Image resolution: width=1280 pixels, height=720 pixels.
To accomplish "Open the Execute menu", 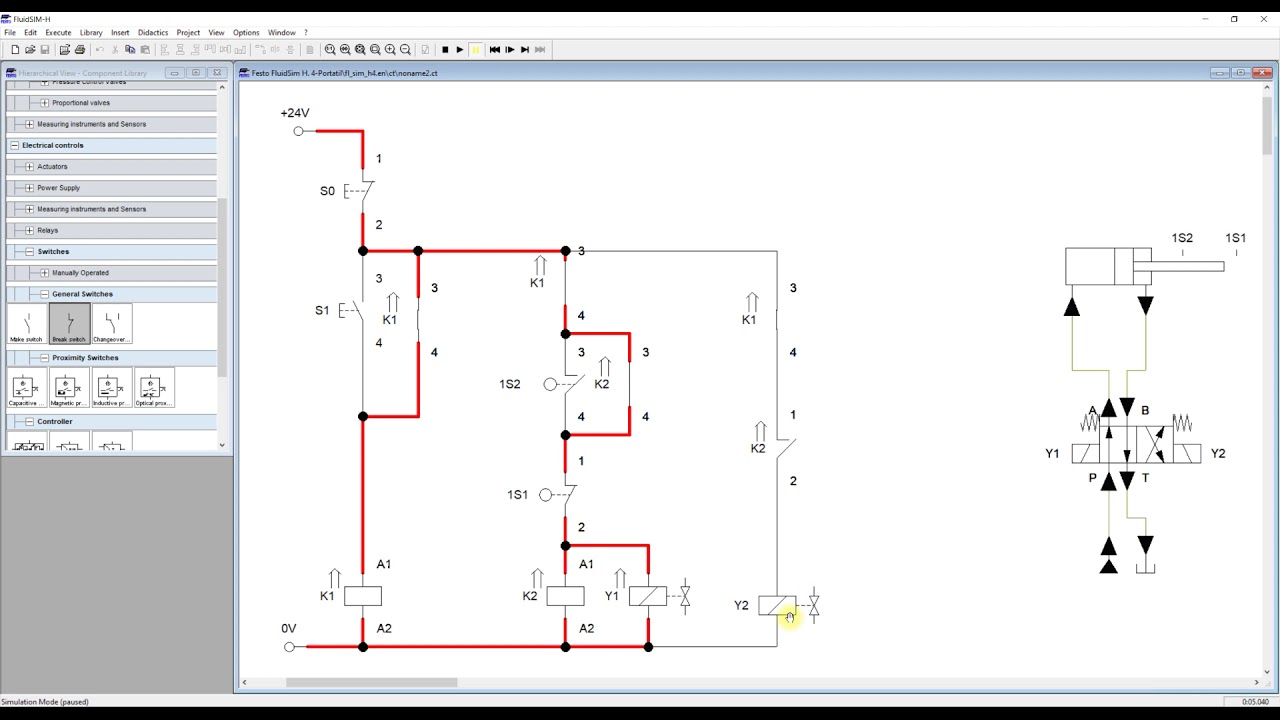I will pos(58,33).
